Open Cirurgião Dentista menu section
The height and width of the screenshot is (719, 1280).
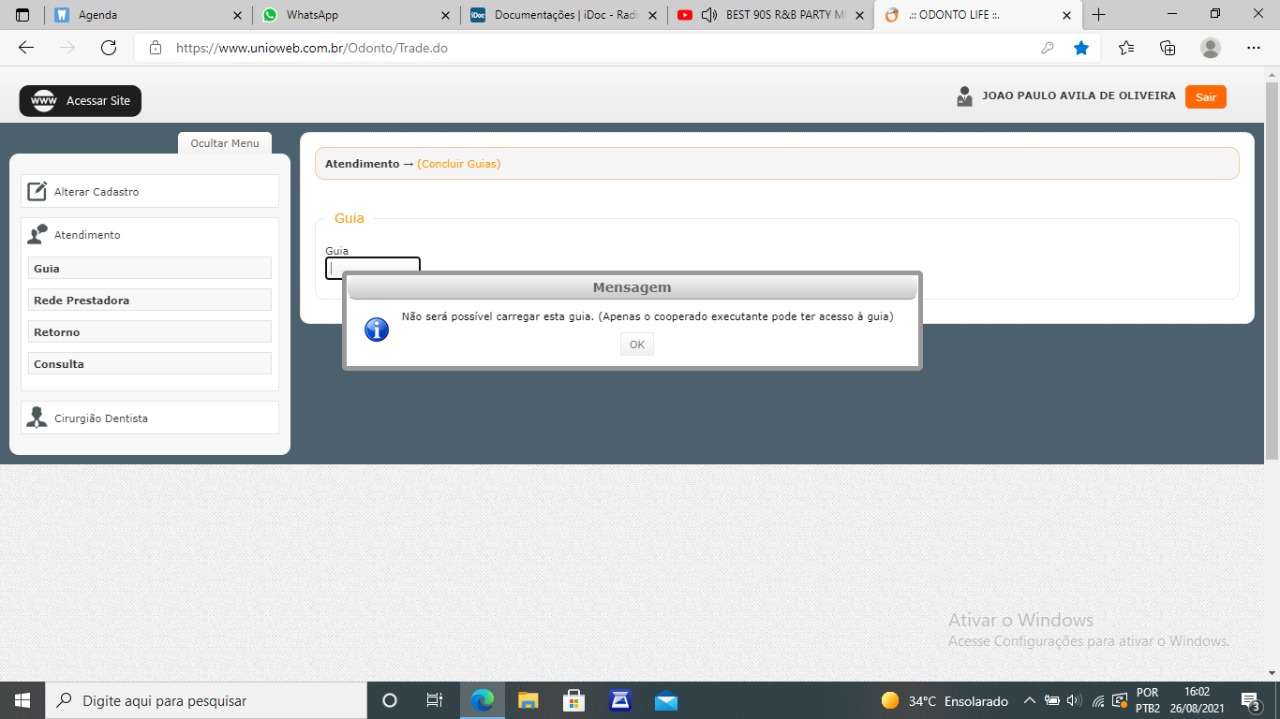coord(150,418)
